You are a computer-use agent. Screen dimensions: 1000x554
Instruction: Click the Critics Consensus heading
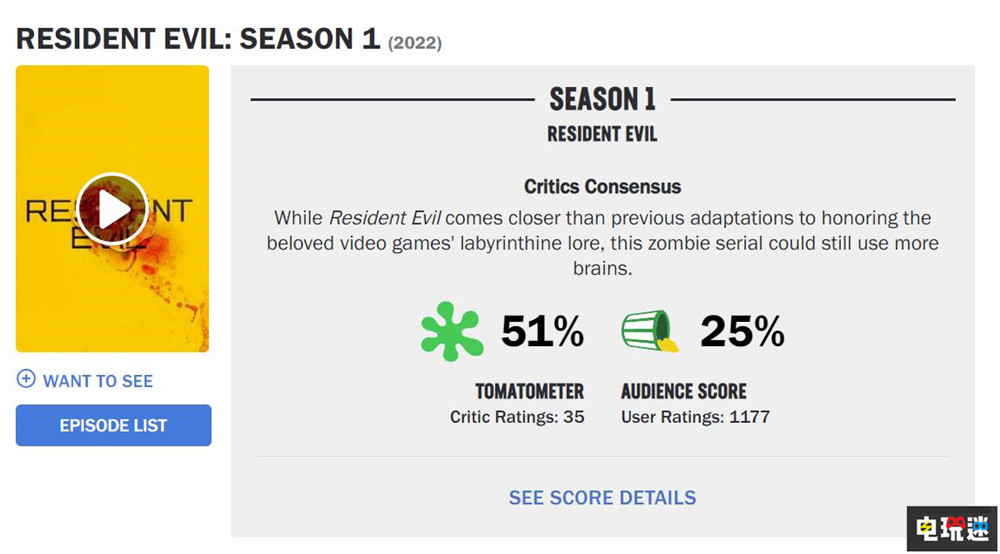602,187
